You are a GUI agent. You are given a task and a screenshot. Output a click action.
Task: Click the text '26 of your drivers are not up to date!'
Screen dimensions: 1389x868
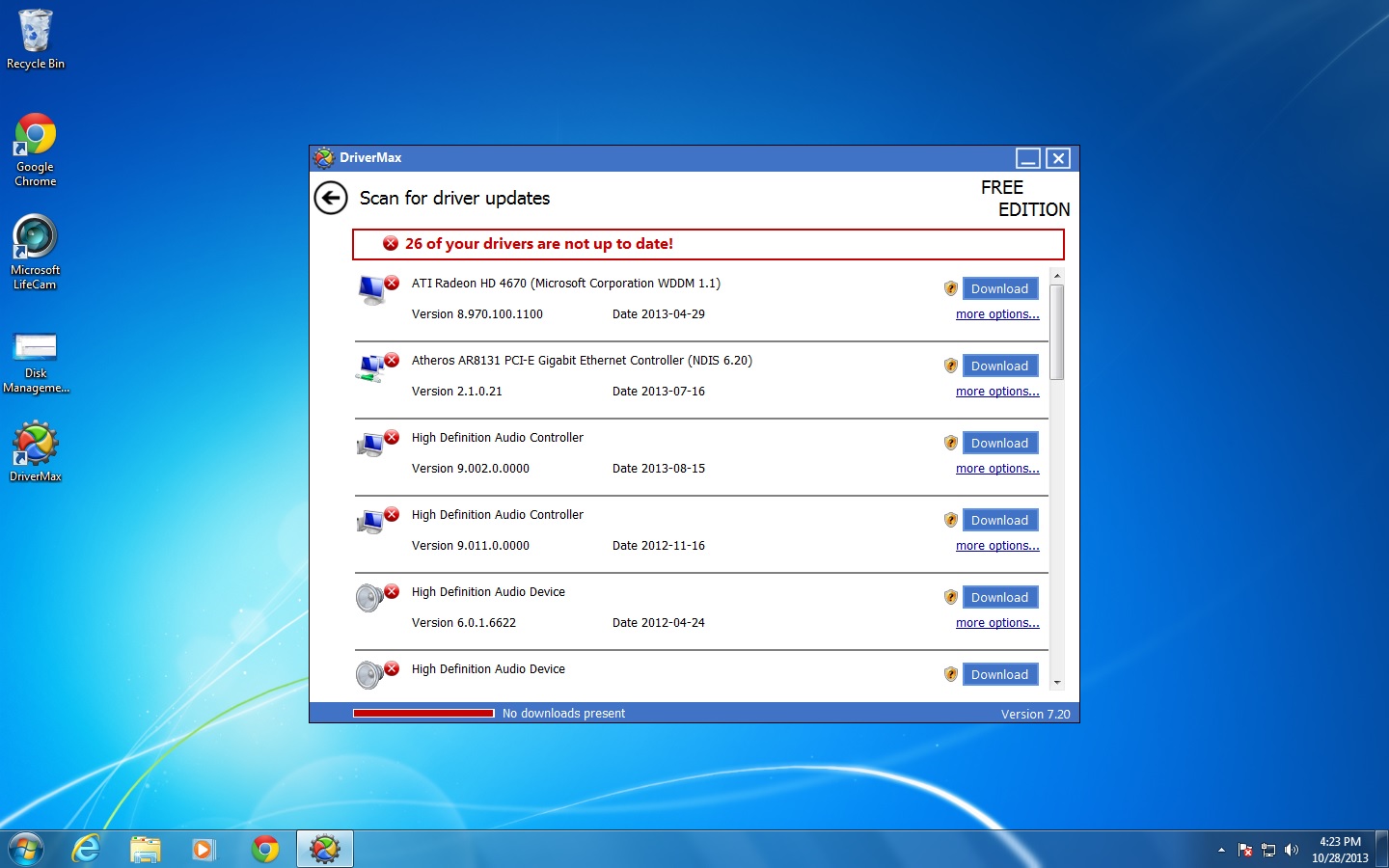pyautogui.click(x=539, y=244)
